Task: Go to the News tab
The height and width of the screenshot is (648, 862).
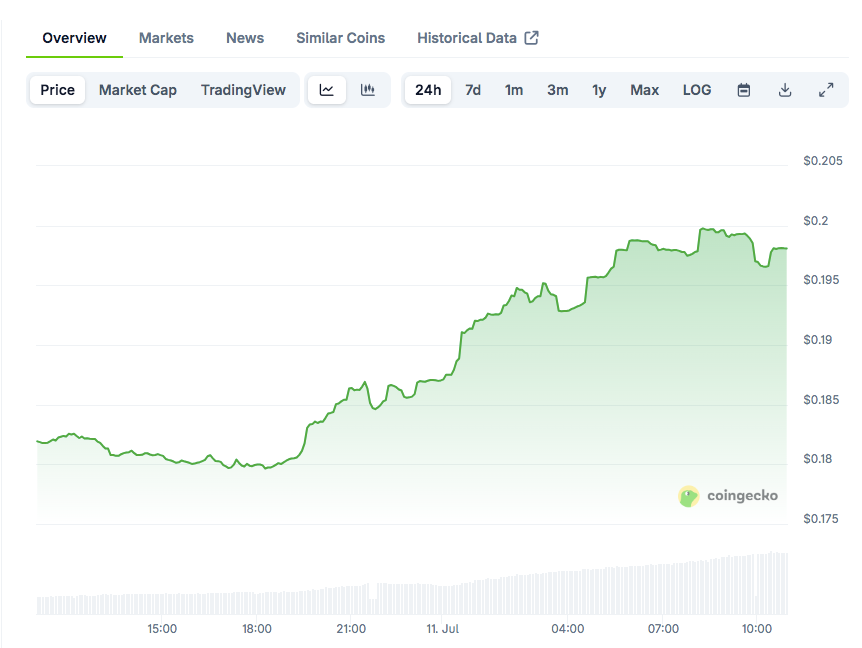Action: tap(245, 38)
